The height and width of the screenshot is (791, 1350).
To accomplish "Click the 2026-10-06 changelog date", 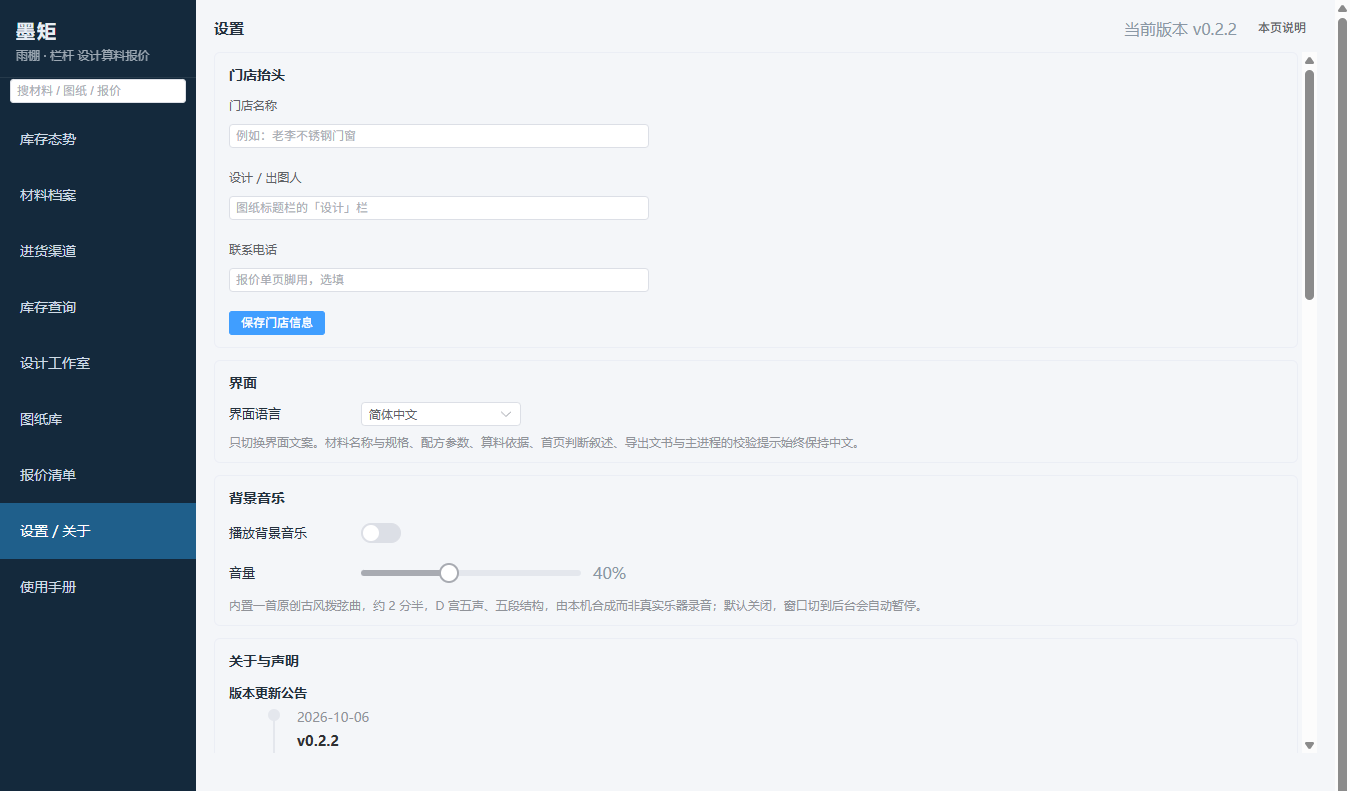I will pyautogui.click(x=333, y=717).
